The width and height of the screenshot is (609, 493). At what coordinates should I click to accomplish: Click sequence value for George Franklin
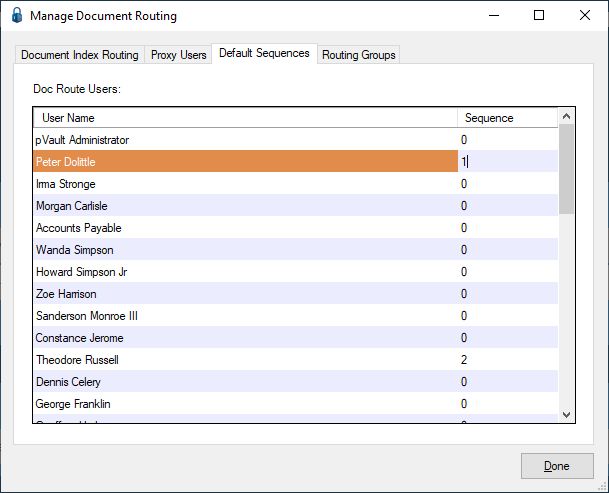click(x=464, y=404)
